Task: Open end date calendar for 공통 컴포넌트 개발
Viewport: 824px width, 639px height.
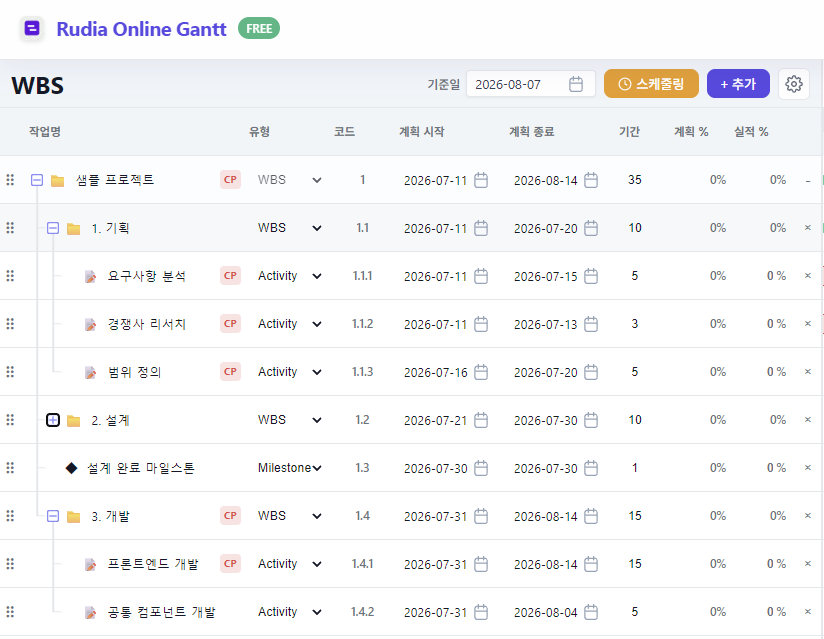Action: 591,612
